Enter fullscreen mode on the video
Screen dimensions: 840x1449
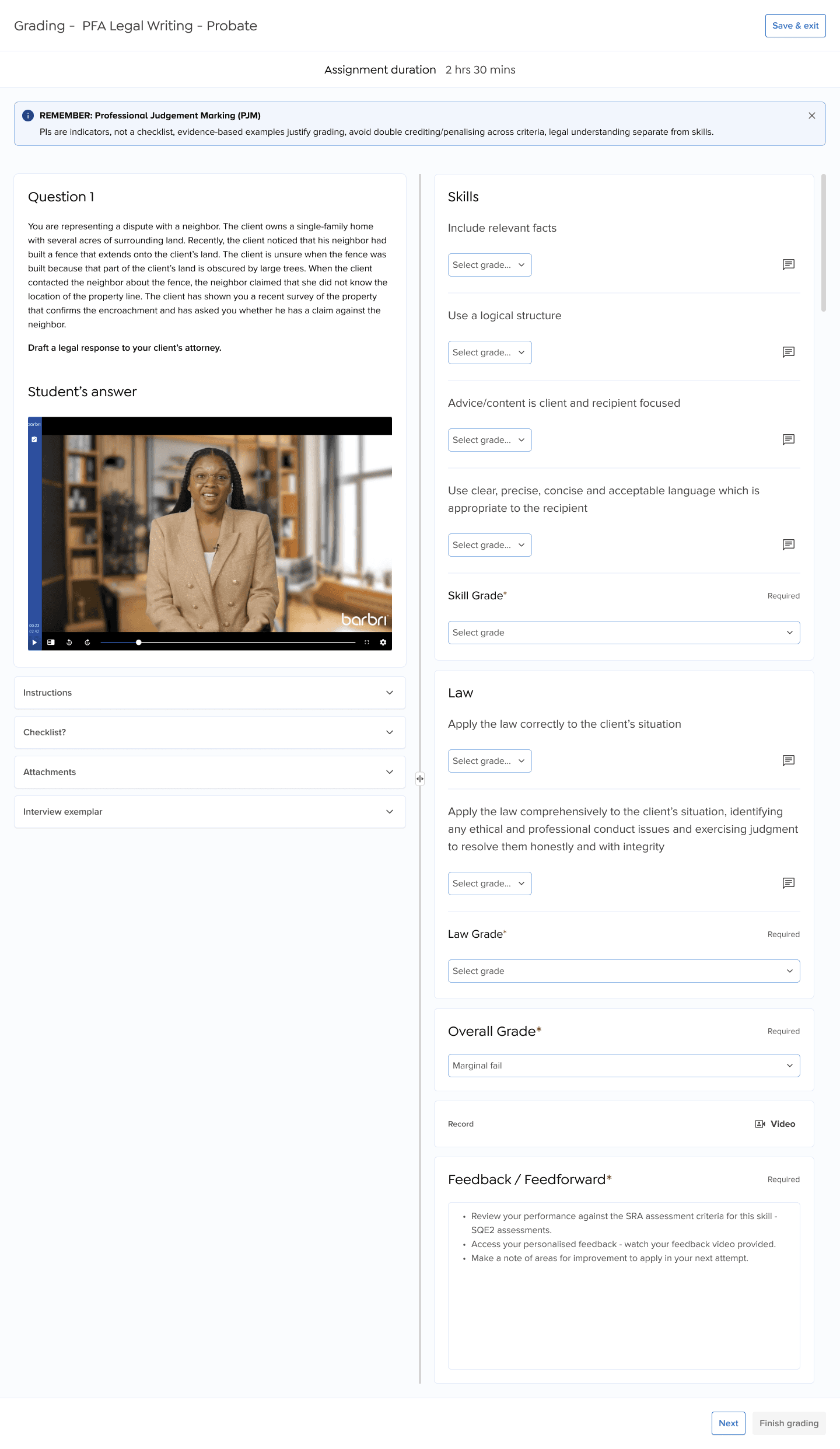(367, 642)
